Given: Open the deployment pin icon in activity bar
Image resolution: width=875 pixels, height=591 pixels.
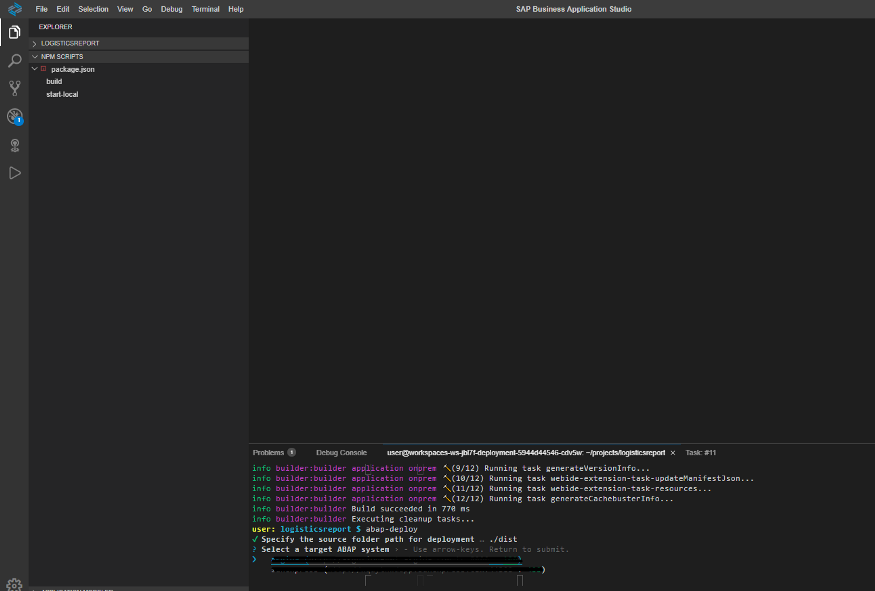Looking at the screenshot, I should click(15, 145).
